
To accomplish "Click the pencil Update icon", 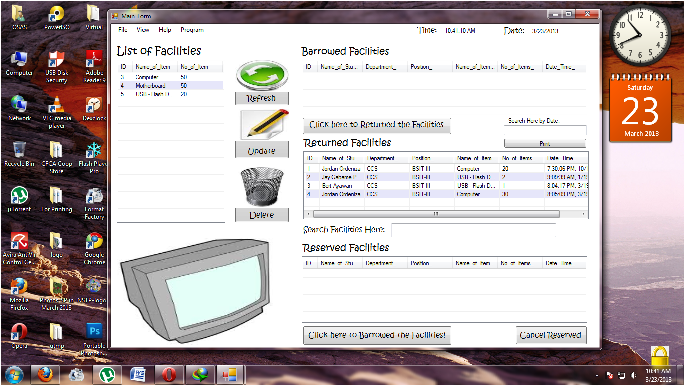I will pos(264,124).
